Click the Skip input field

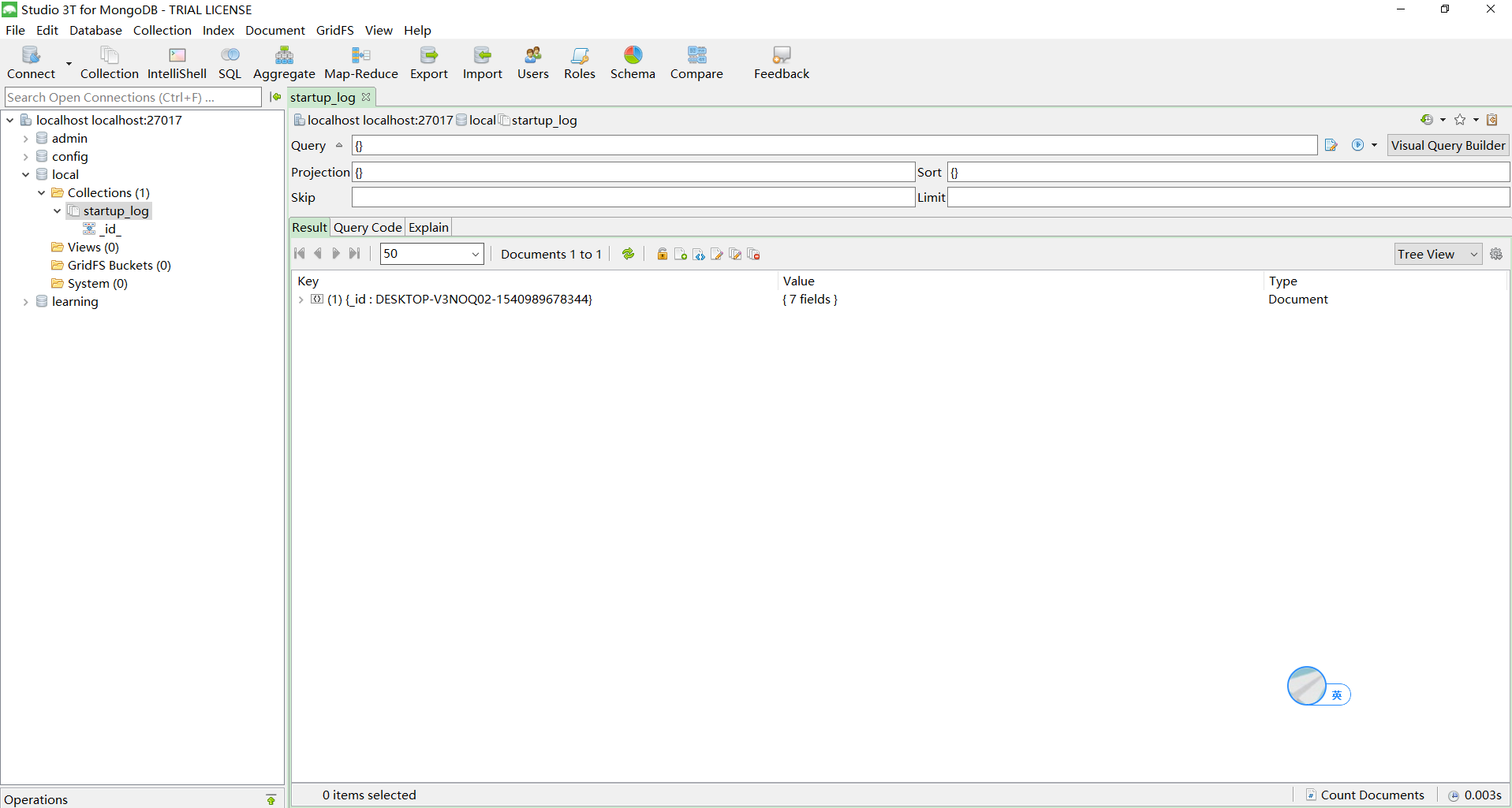[x=633, y=197]
